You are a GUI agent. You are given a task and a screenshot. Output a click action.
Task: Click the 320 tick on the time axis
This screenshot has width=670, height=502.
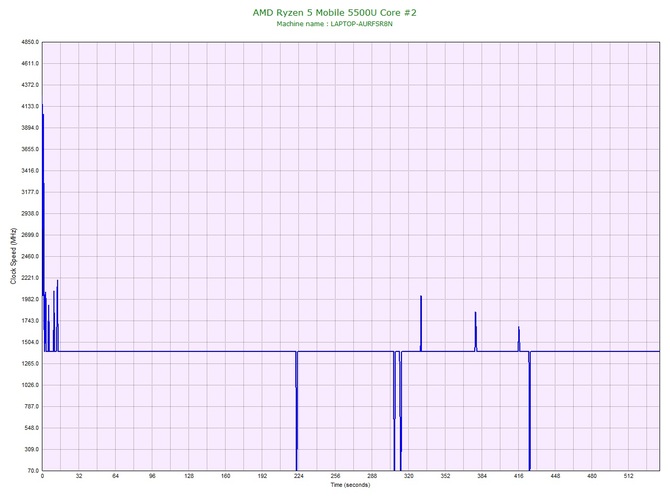[409, 476]
